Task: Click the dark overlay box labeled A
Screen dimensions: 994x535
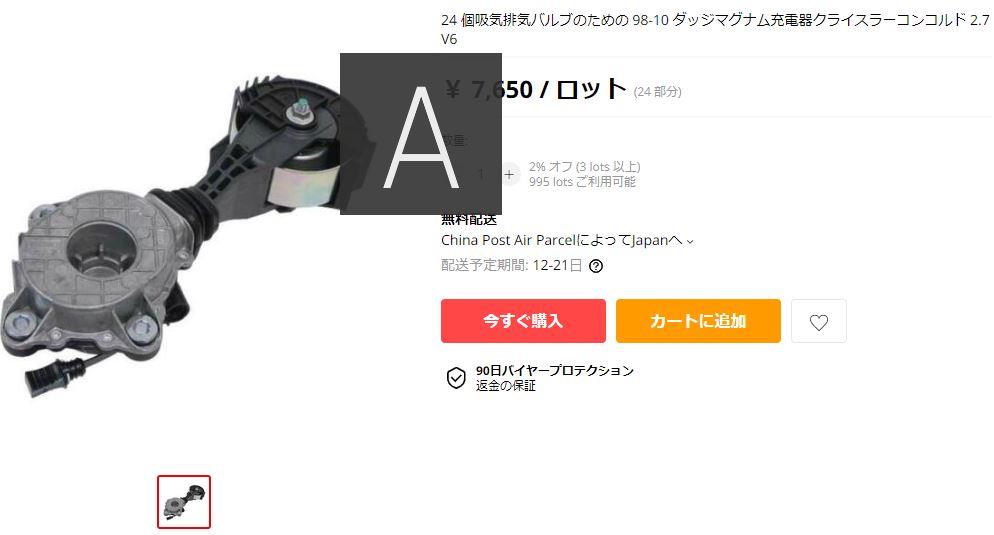Action: click(x=421, y=134)
